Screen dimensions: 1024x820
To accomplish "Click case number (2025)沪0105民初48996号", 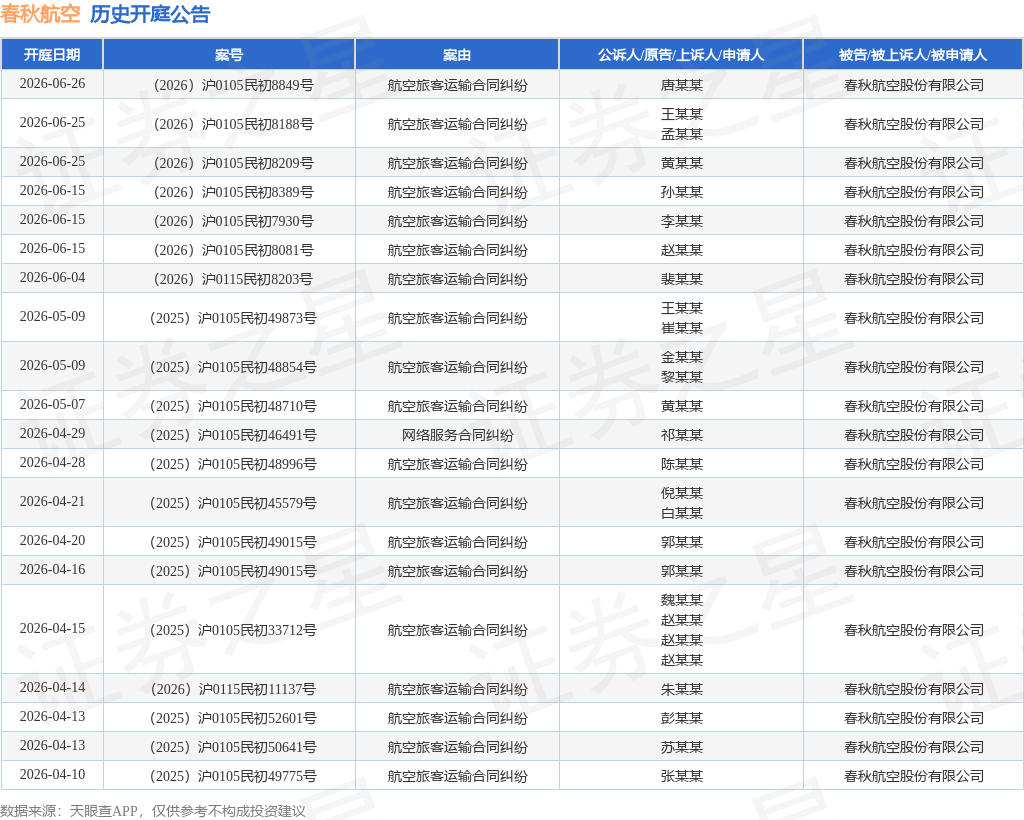I will point(233,464).
